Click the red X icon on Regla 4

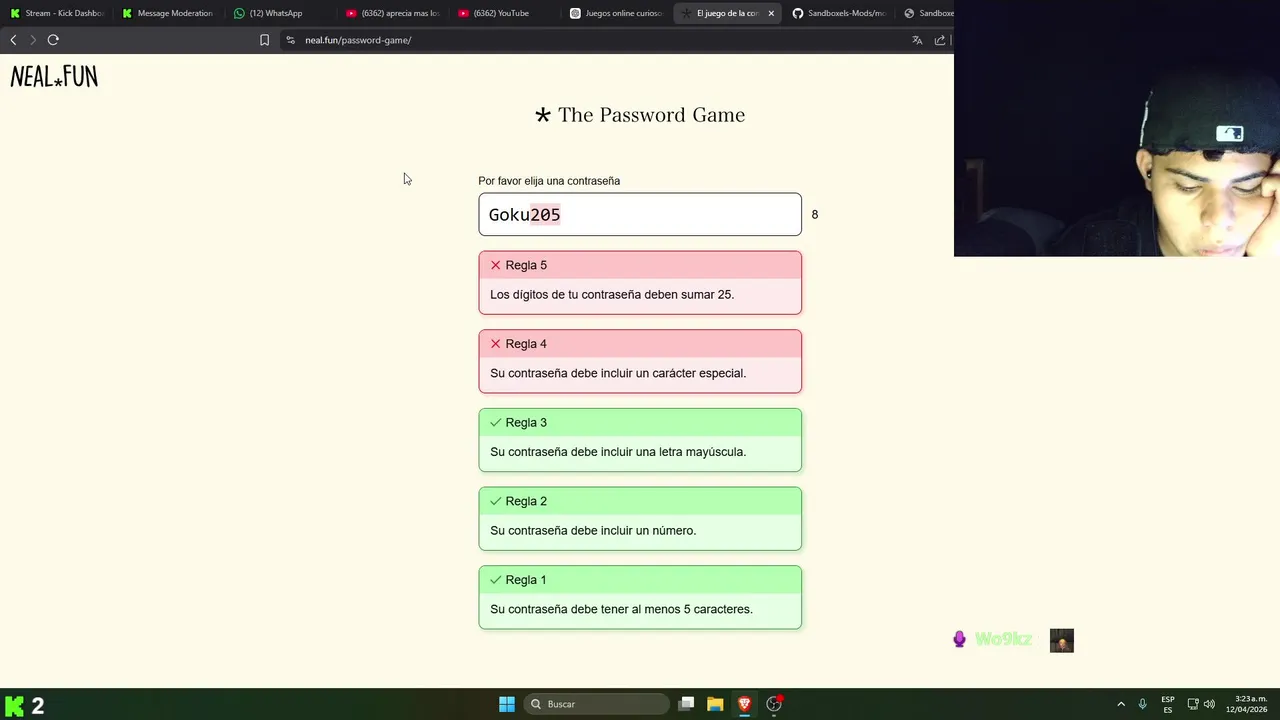(x=495, y=344)
